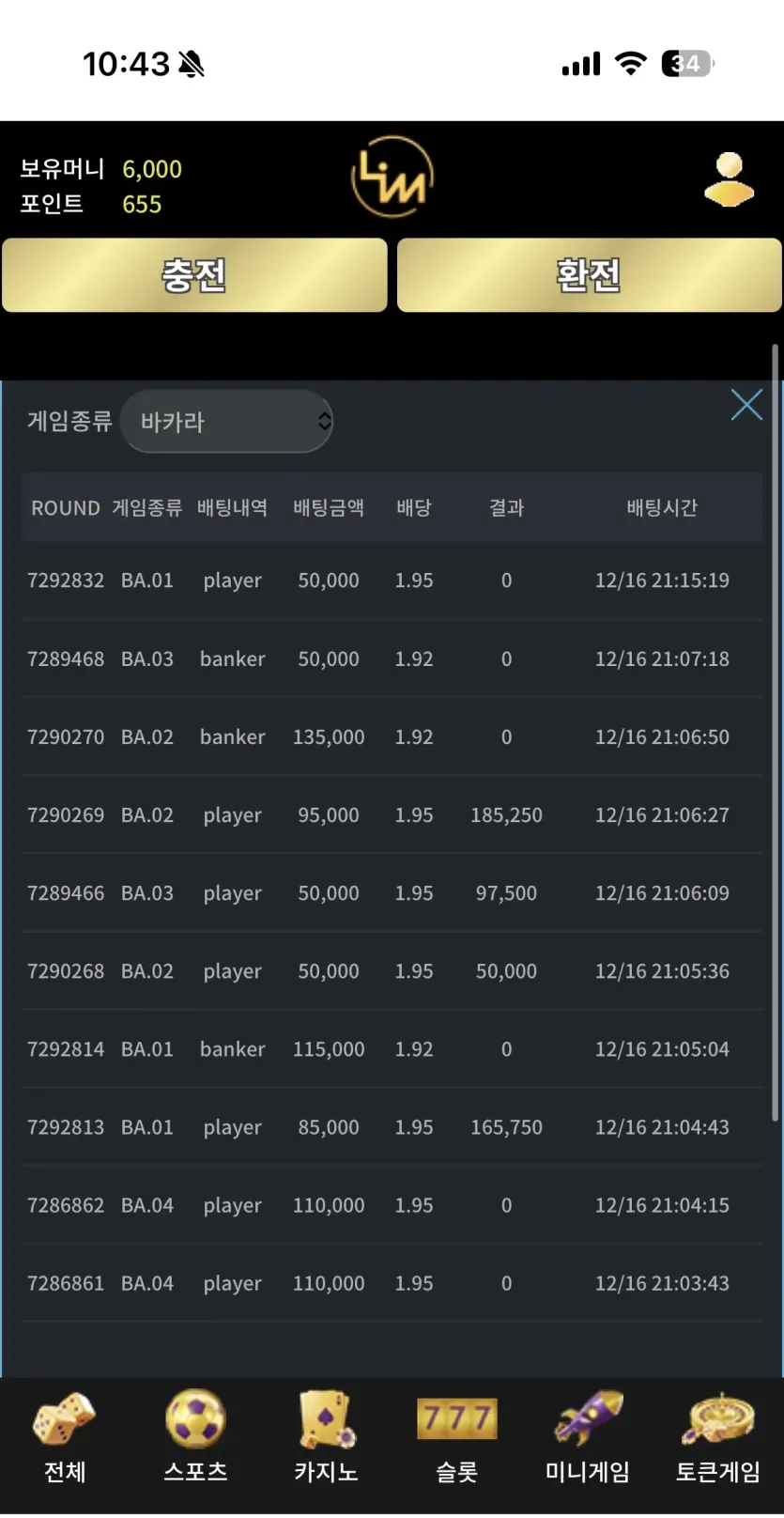
Task: Select round 7292813 bet row
Action: [x=392, y=1126]
